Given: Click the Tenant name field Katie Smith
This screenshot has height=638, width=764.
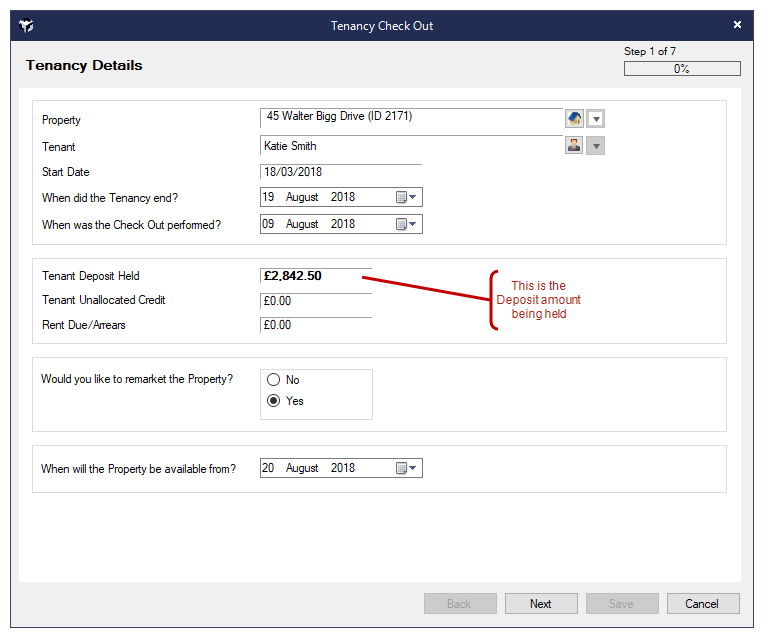Looking at the screenshot, I should pyautogui.click(x=410, y=146).
